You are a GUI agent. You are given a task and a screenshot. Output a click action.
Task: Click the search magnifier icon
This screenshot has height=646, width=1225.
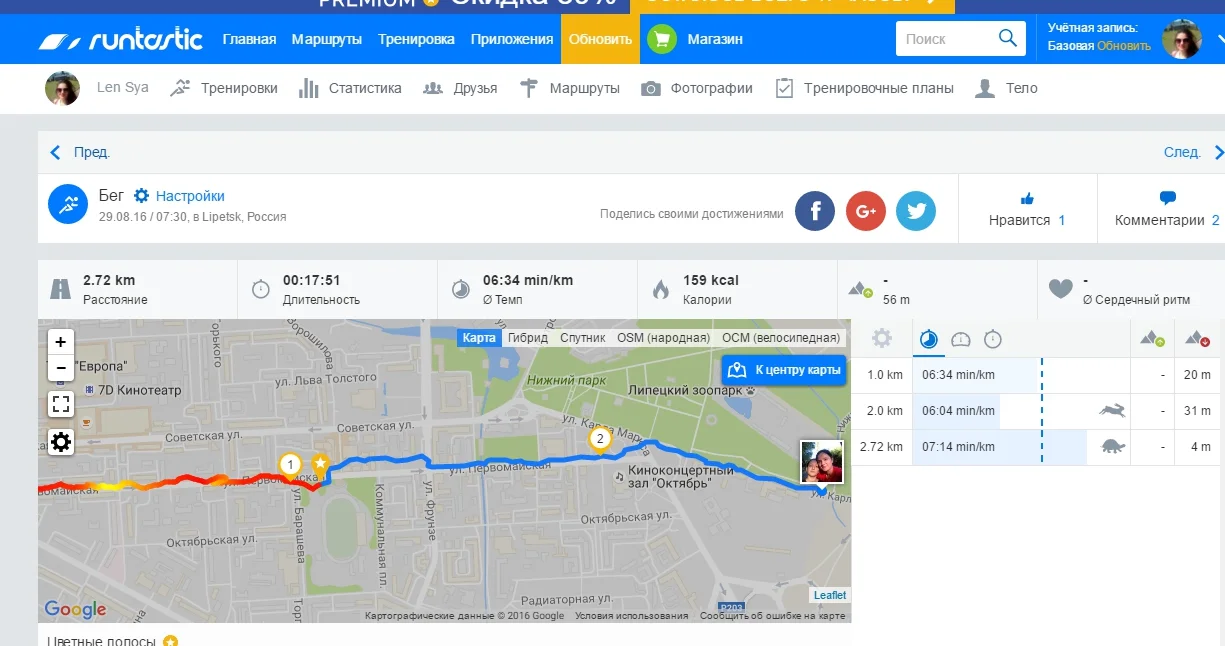(1007, 39)
